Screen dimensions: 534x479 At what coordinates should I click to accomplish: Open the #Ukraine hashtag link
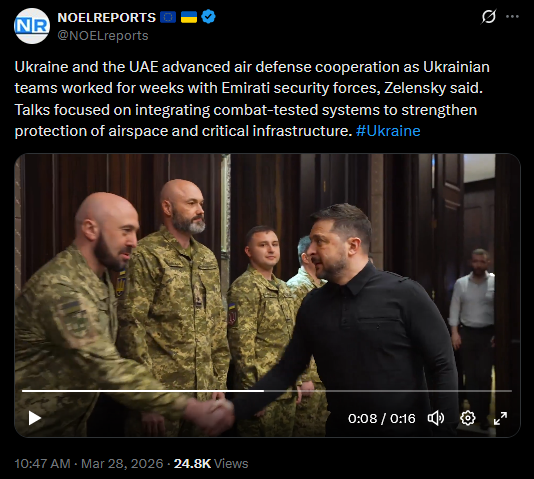tap(388, 131)
